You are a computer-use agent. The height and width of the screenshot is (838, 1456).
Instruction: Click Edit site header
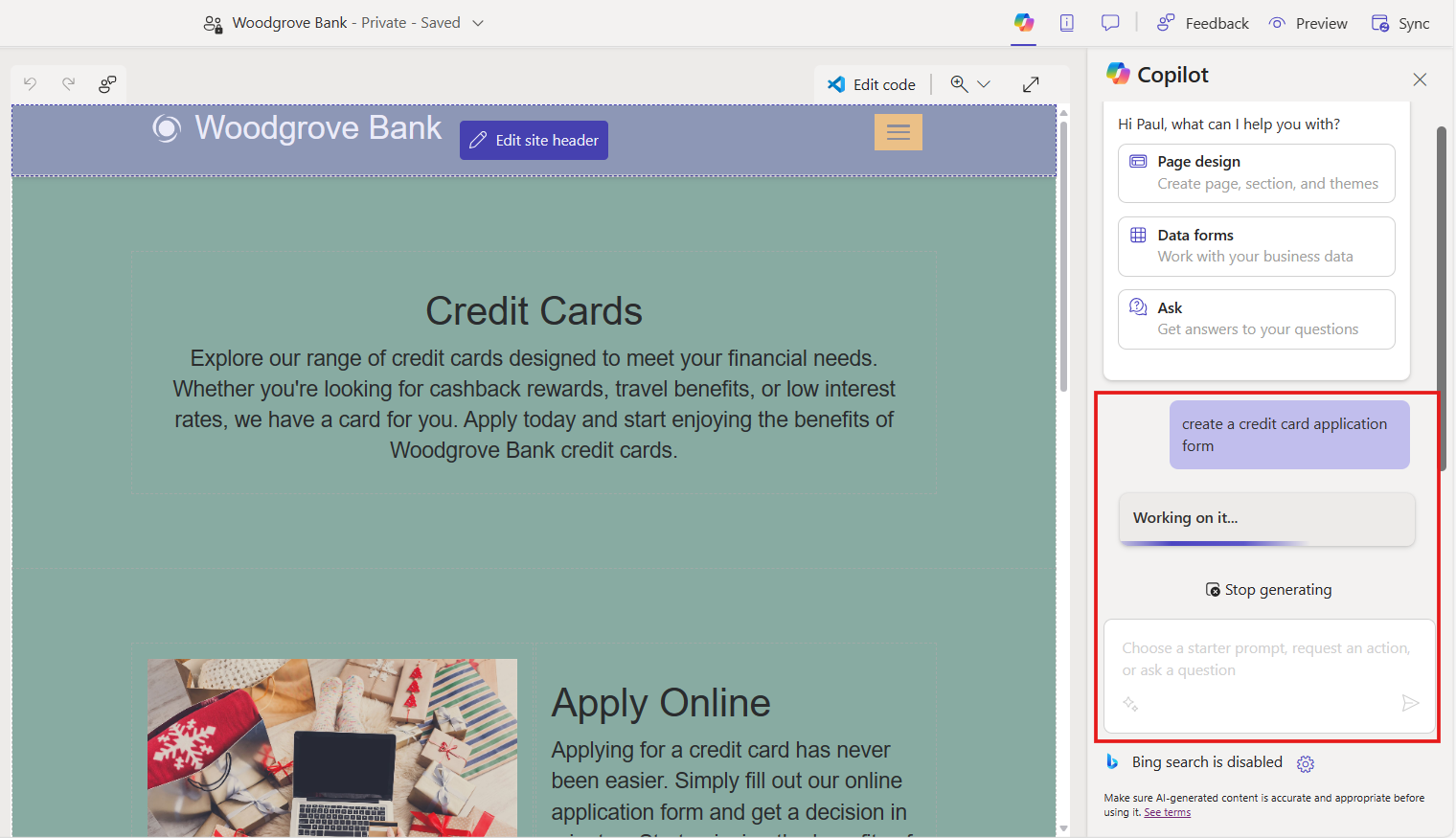pos(534,140)
